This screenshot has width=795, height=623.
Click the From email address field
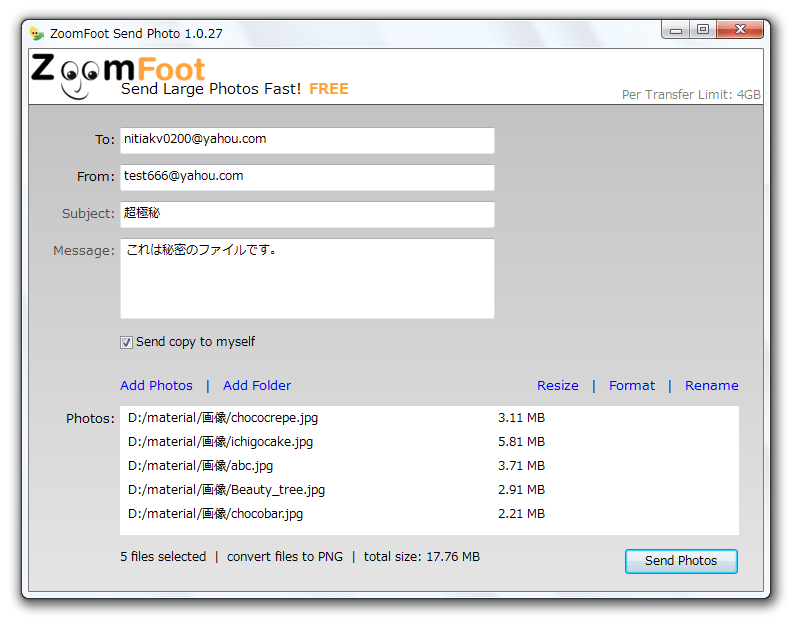[307, 177]
